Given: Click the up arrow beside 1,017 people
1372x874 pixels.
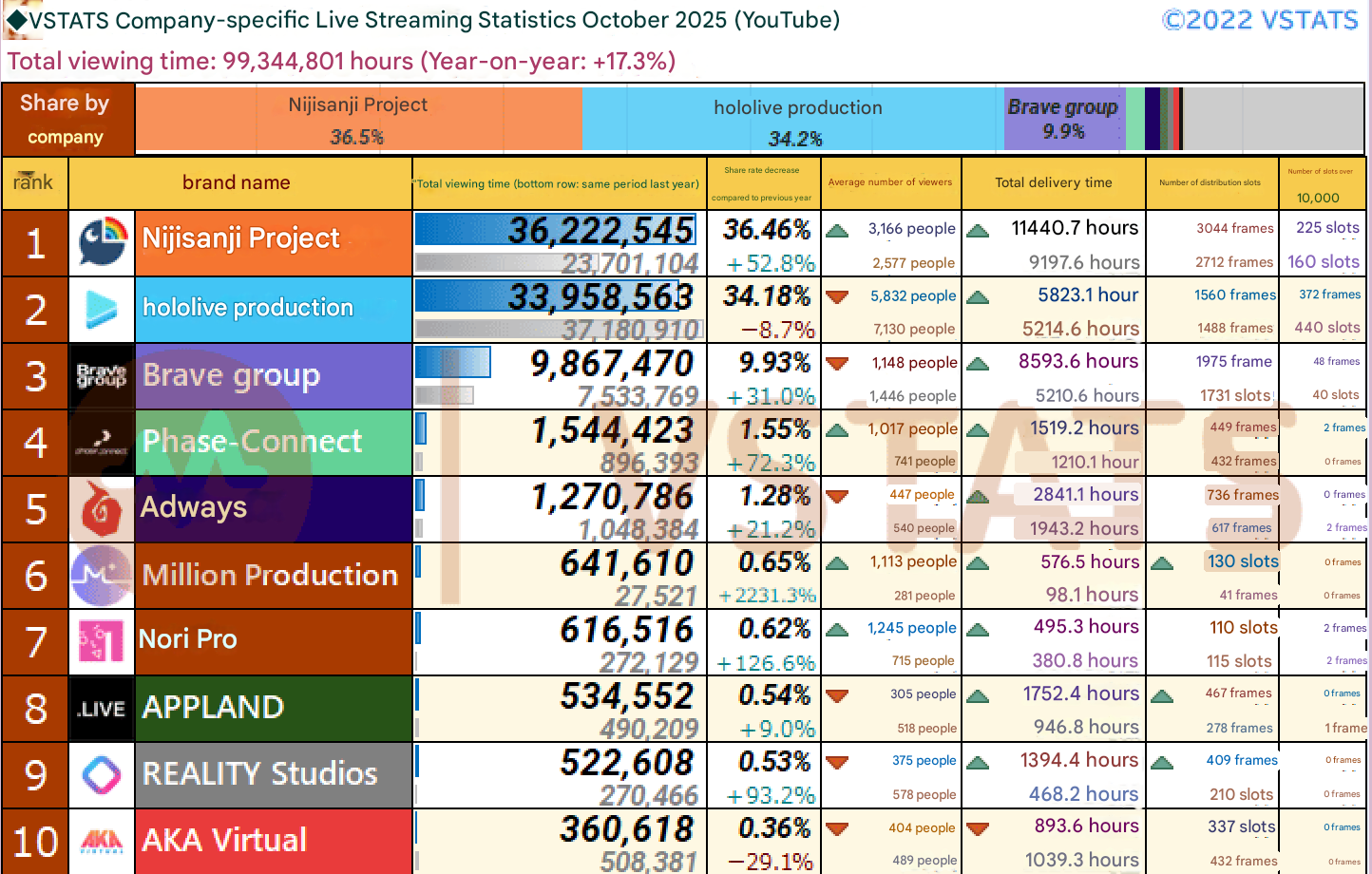Looking at the screenshot, I should pos(837,430).
